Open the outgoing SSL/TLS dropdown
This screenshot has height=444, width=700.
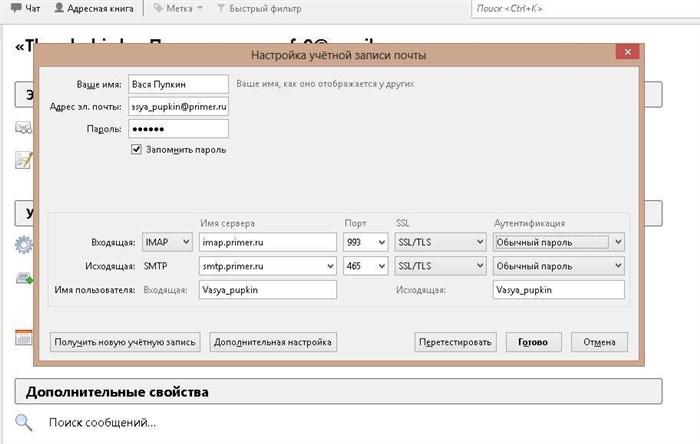pyautogui.click(x=440, y=266)
